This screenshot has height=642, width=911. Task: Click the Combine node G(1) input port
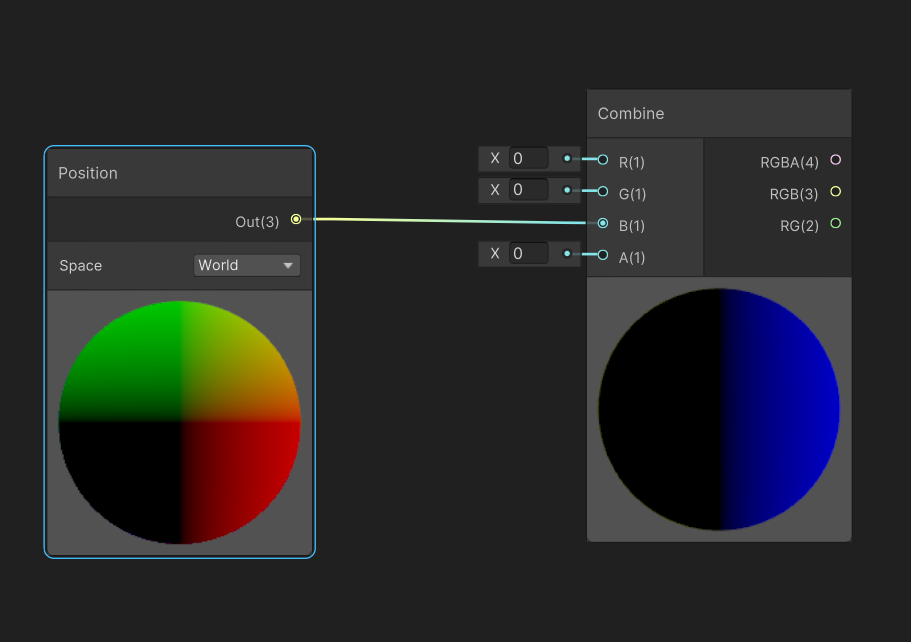pos(603,191)
